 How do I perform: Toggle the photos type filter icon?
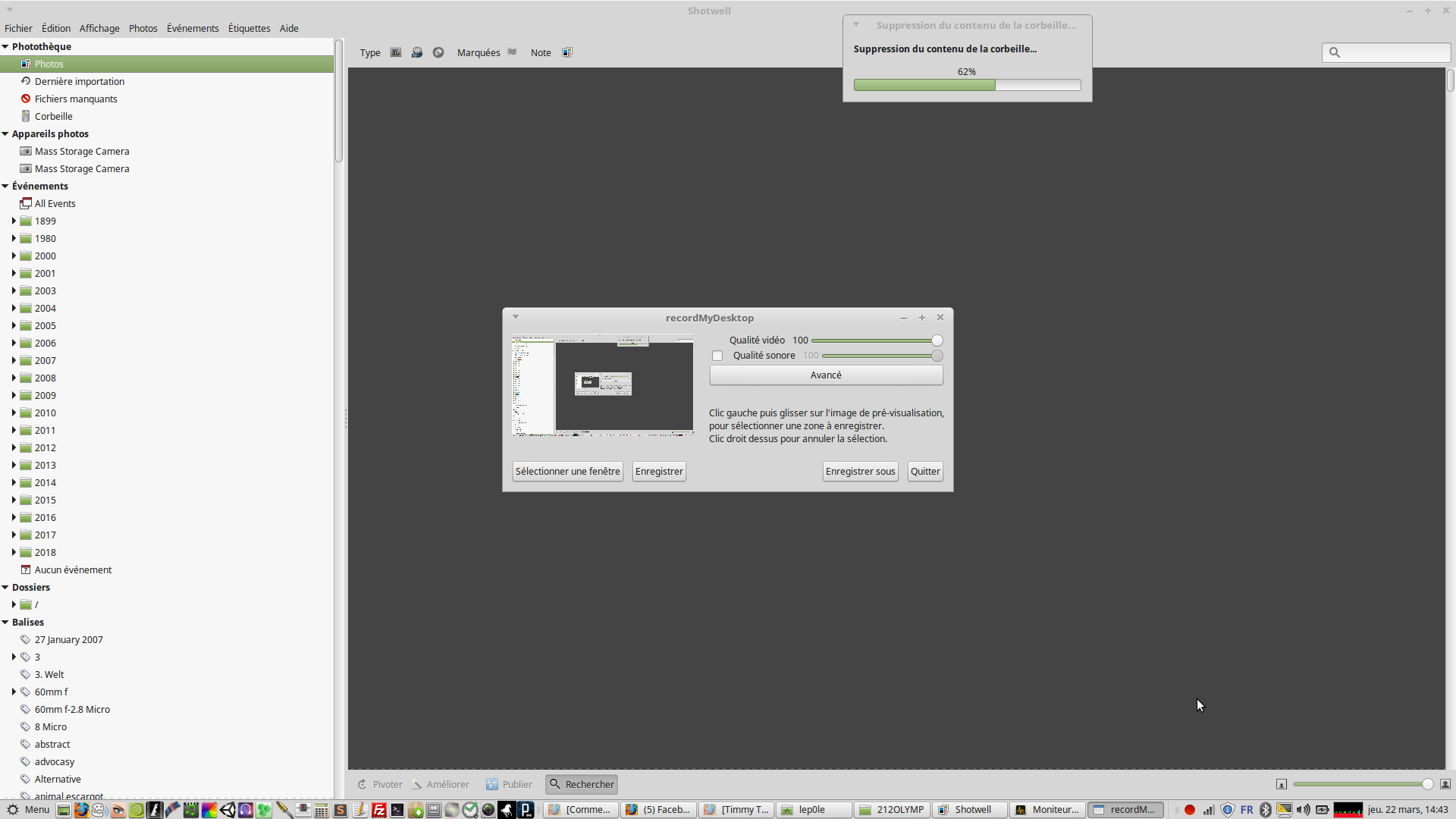pos(396,52)
